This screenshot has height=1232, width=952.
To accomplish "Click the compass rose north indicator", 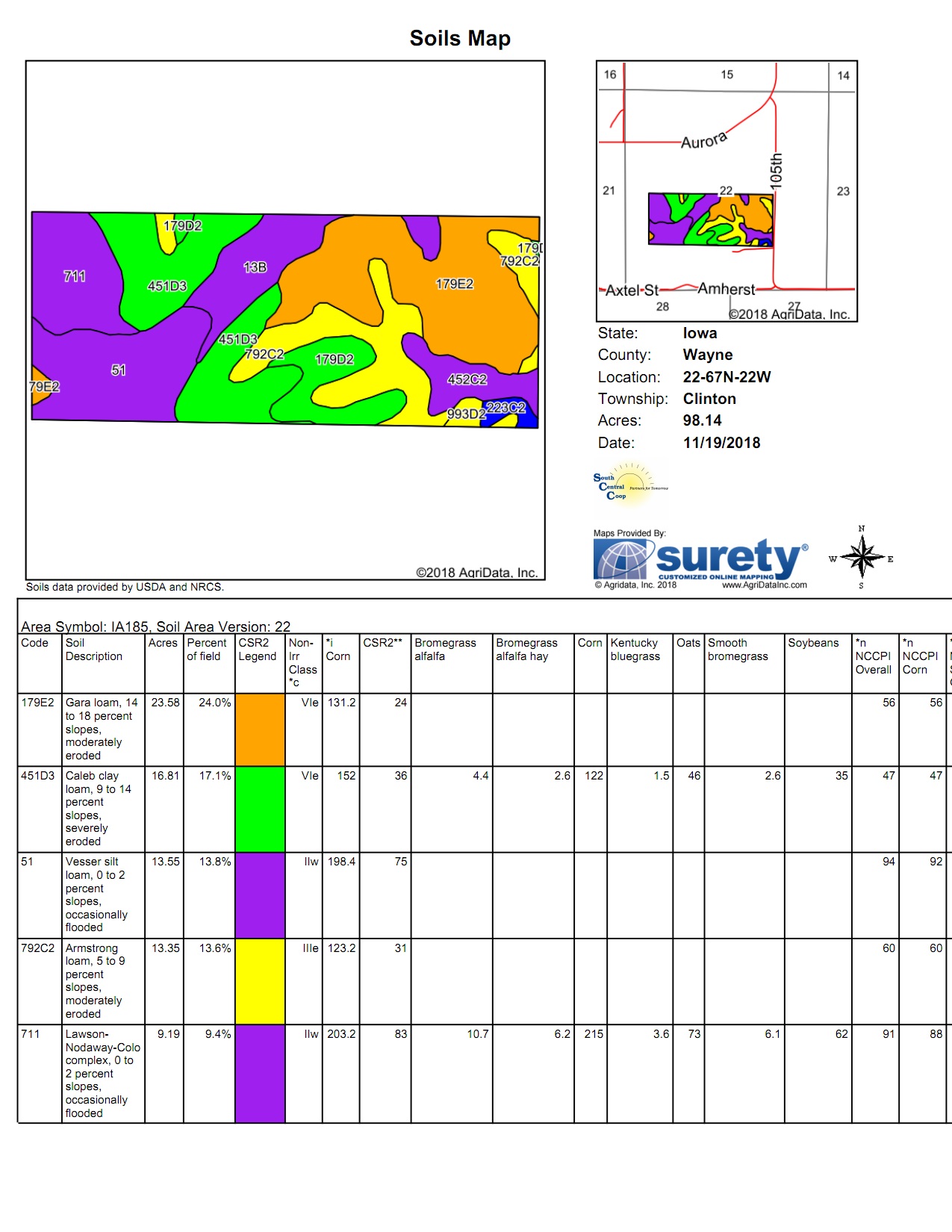I will tap(862, 529).
